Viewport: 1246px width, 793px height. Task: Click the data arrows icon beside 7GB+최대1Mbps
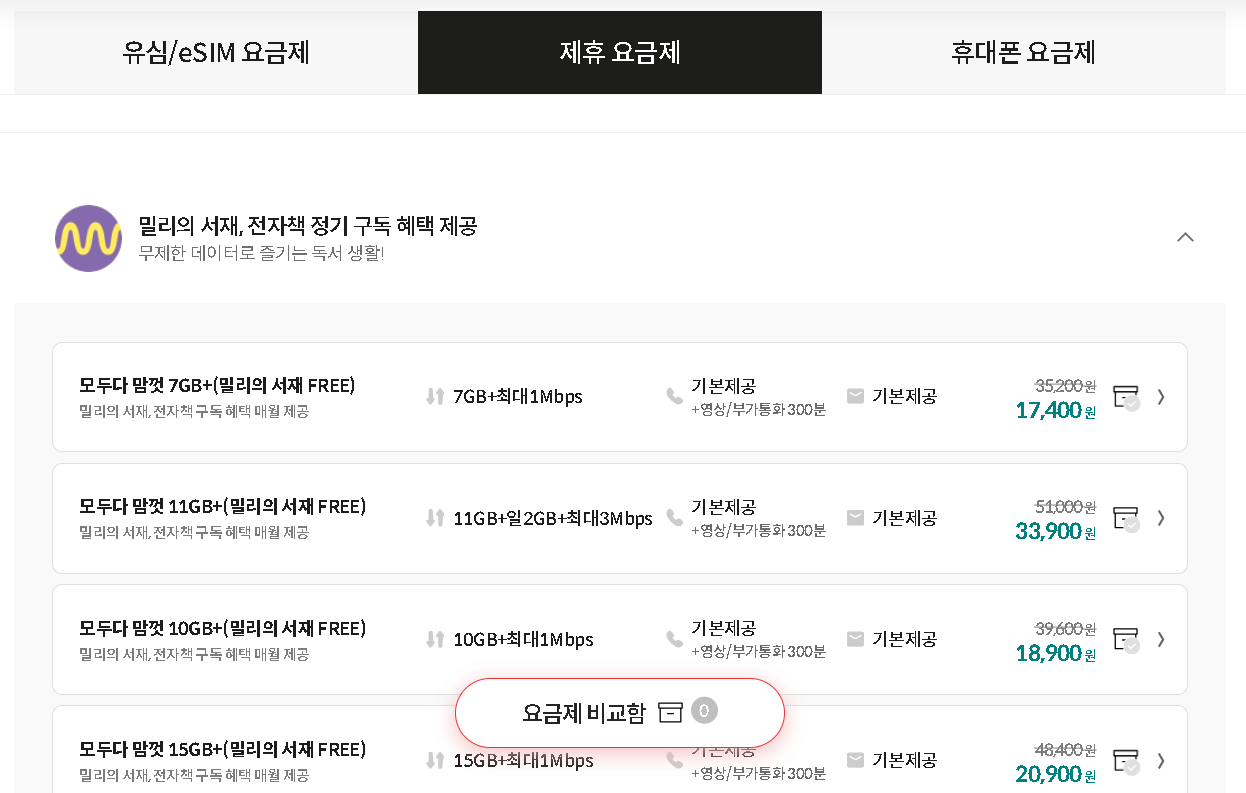[434, 396]
